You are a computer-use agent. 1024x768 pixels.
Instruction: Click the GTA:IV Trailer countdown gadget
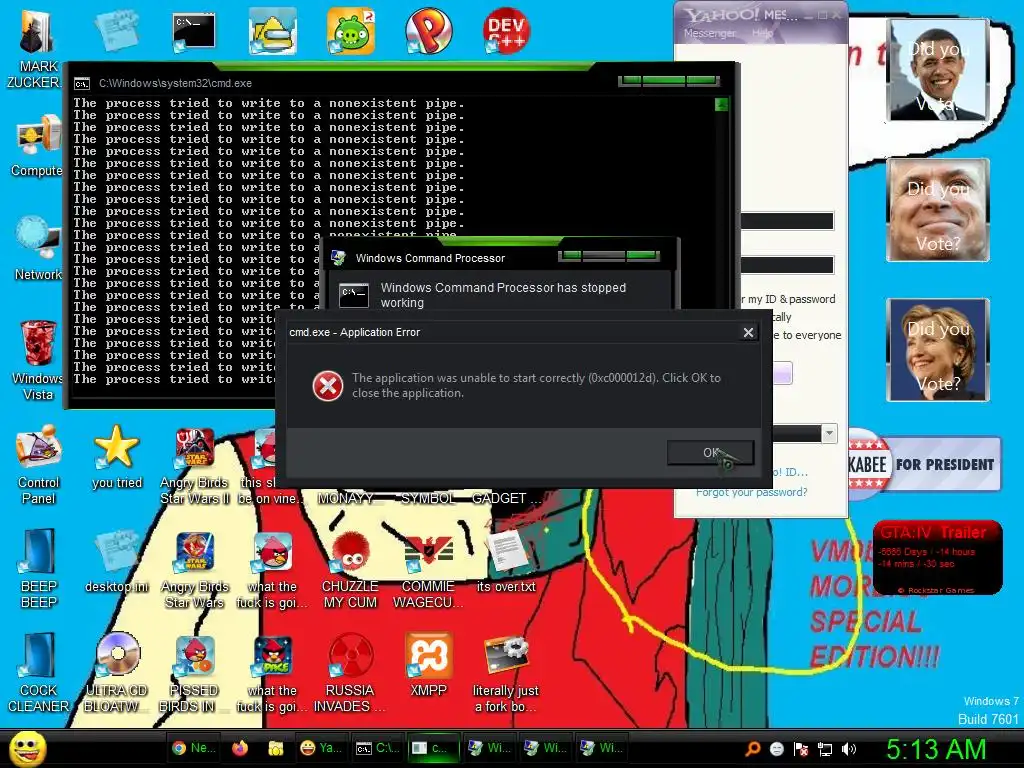pos(937,557)
